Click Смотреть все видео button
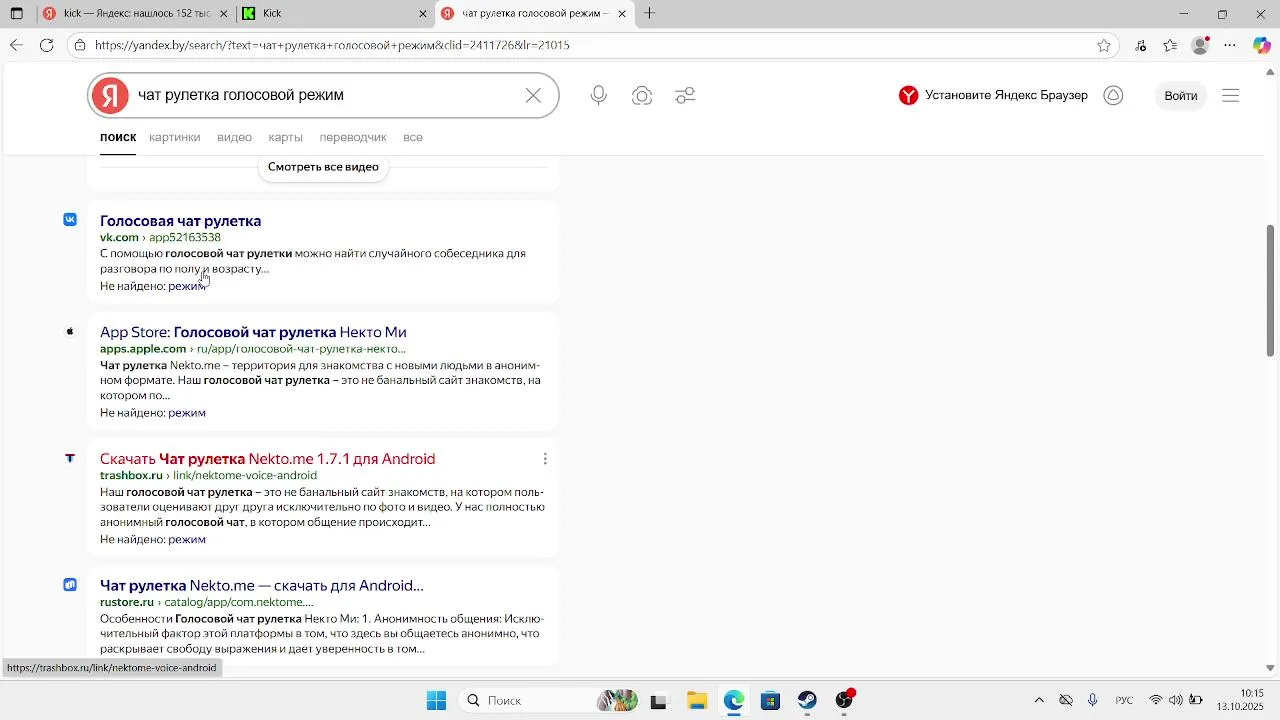 pos(323,167)
